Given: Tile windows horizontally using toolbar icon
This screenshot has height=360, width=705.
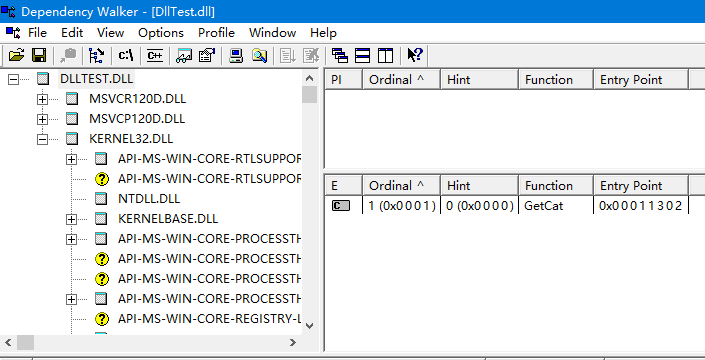Looking at the screenshot, I should point(362,56).
